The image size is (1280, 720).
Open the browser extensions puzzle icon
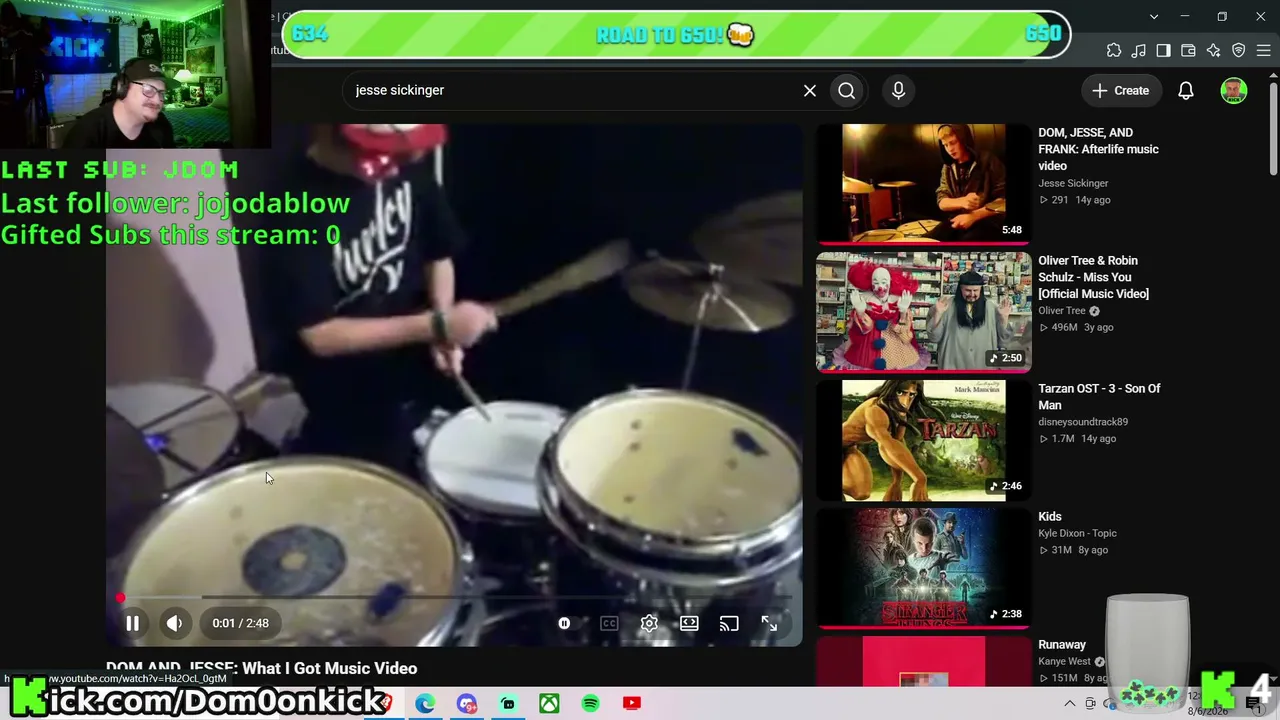tap(1114, 50)
